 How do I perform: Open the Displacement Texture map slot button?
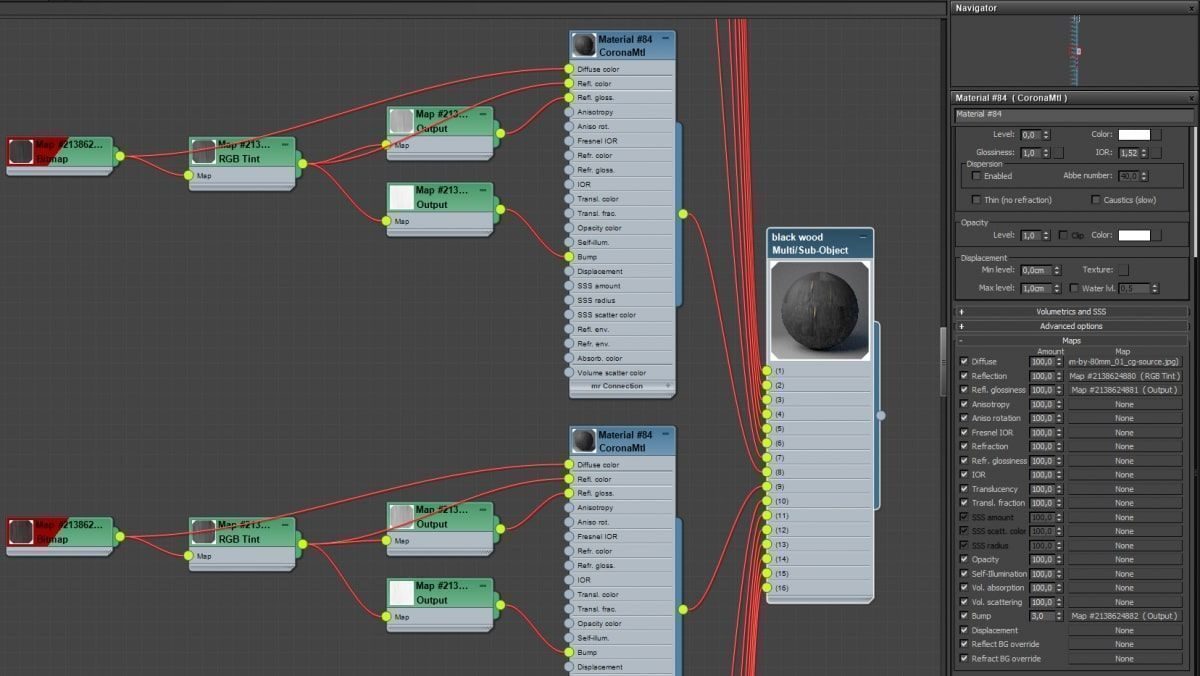1123,270
